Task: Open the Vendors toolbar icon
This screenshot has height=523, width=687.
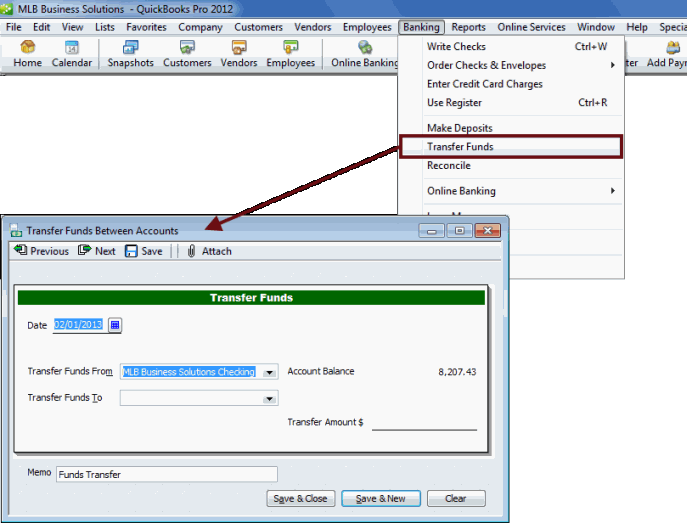Action: tap(239, 53)
